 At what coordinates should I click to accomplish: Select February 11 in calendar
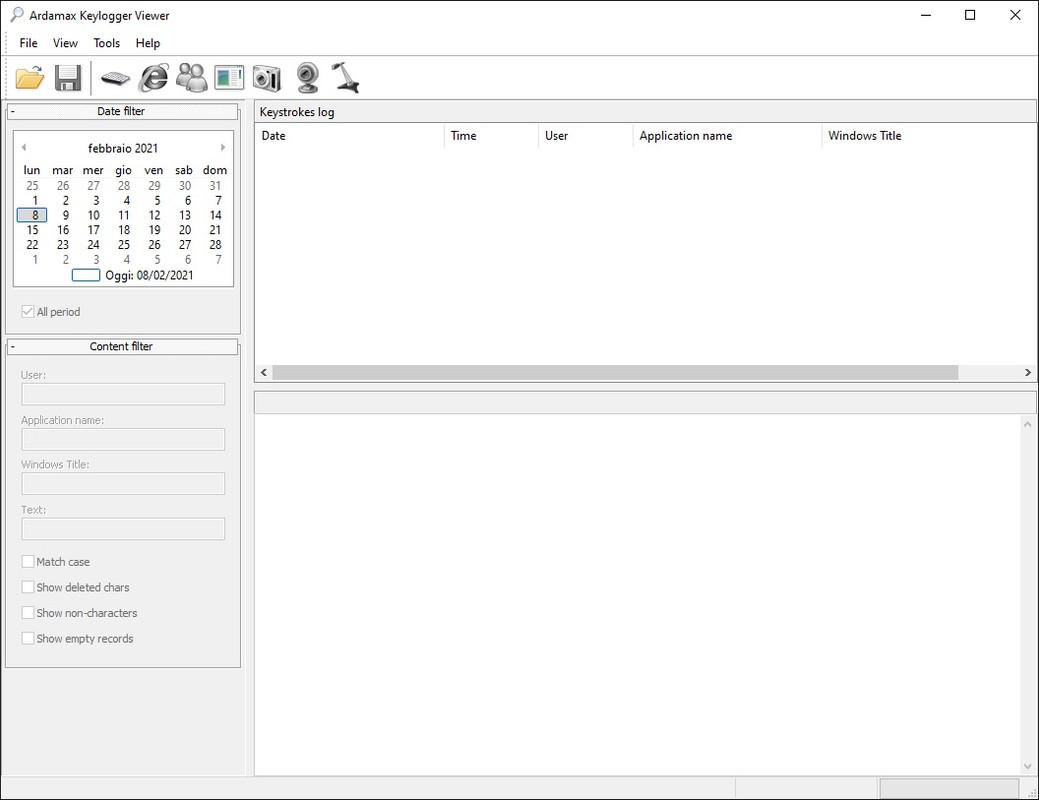pyautogui.click(x=124, y=215)
